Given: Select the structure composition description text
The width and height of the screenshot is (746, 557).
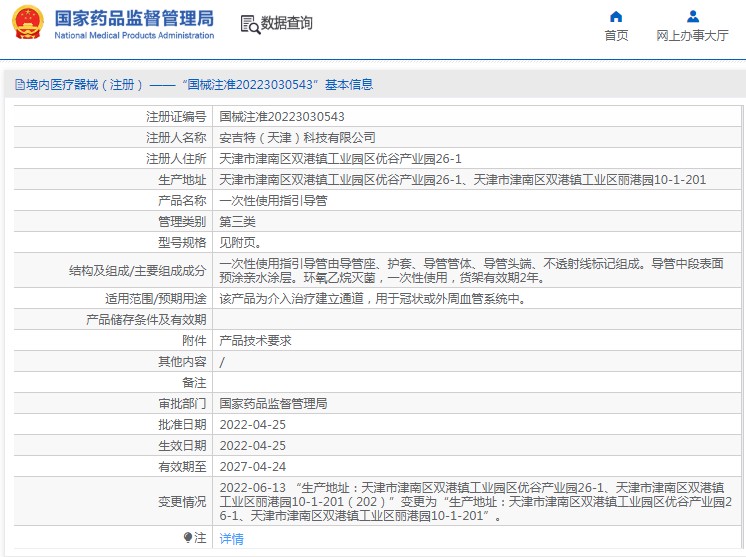Looking at the screenshot, I should pos(471,270).
